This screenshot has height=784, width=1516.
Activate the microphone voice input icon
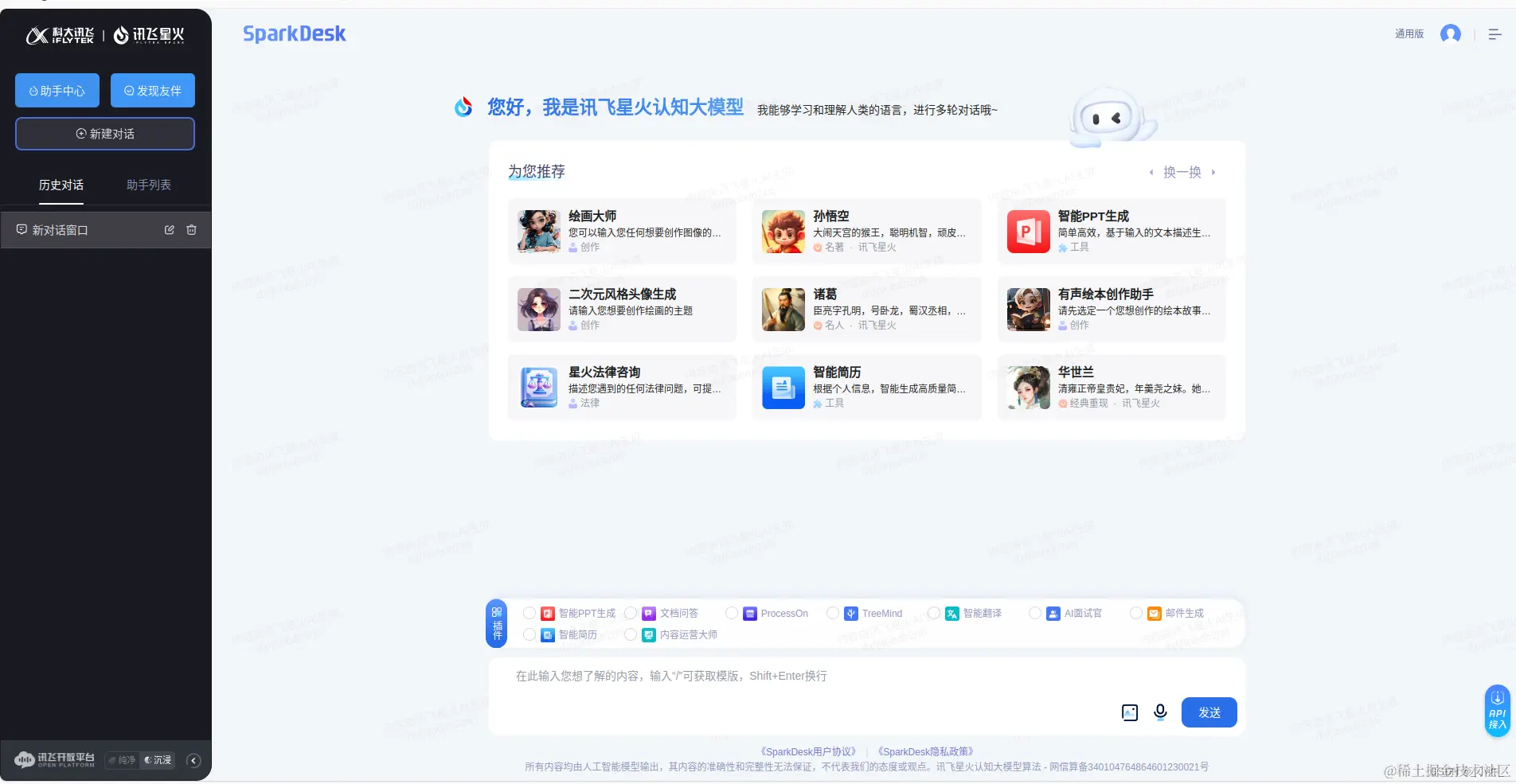click(x=1159, y=712)
